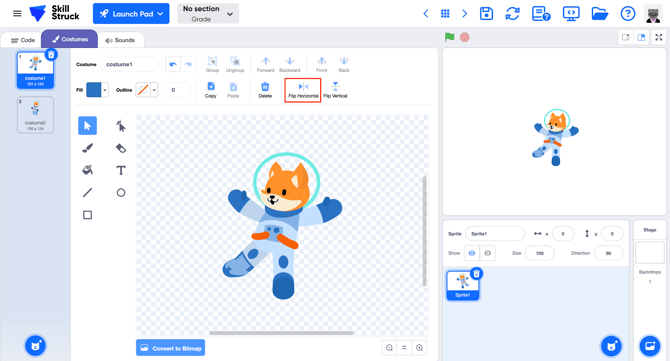This screenshot has height=361, width=670.
Task: Zoom in the paint canvas
Action: coord(419,348)
